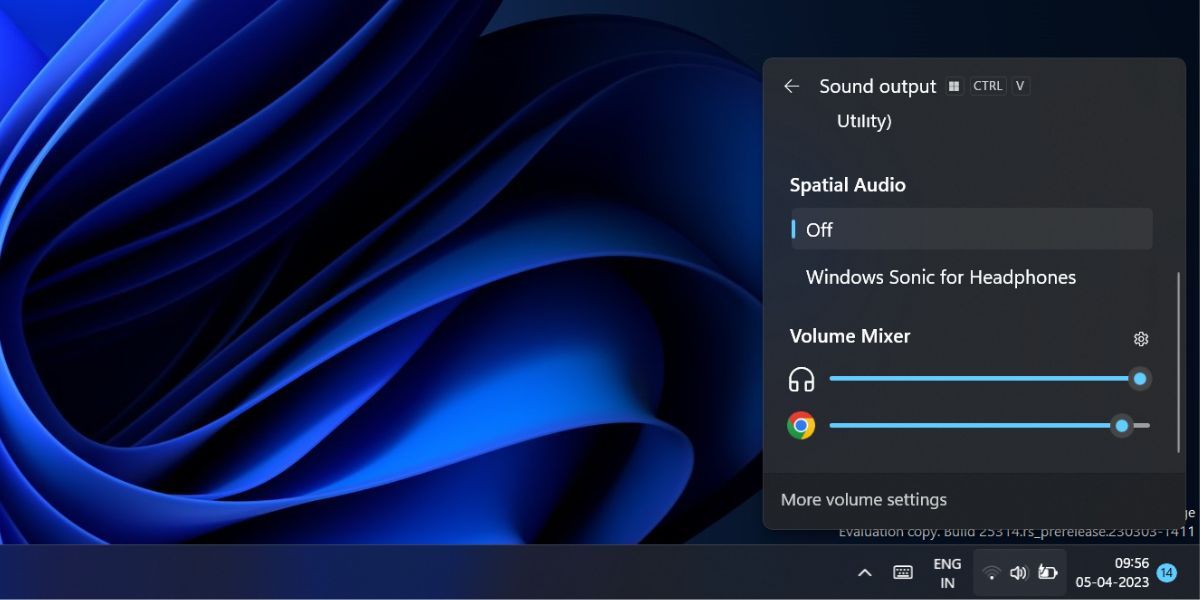Click the Wi-Fi icon in the system tray
The width and height of the screenshot is (1200, 600).
(991, 572)
